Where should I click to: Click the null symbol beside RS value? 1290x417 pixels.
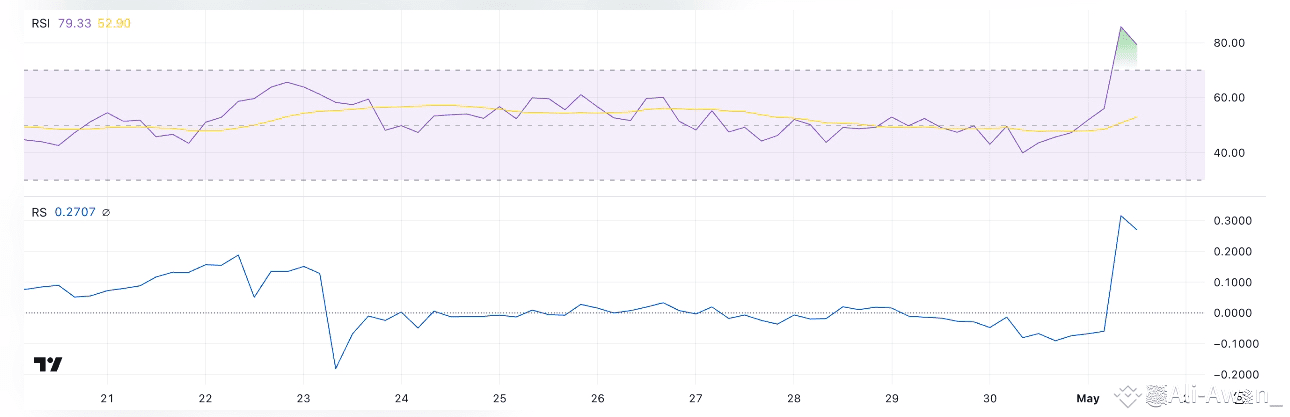[107, 212]
